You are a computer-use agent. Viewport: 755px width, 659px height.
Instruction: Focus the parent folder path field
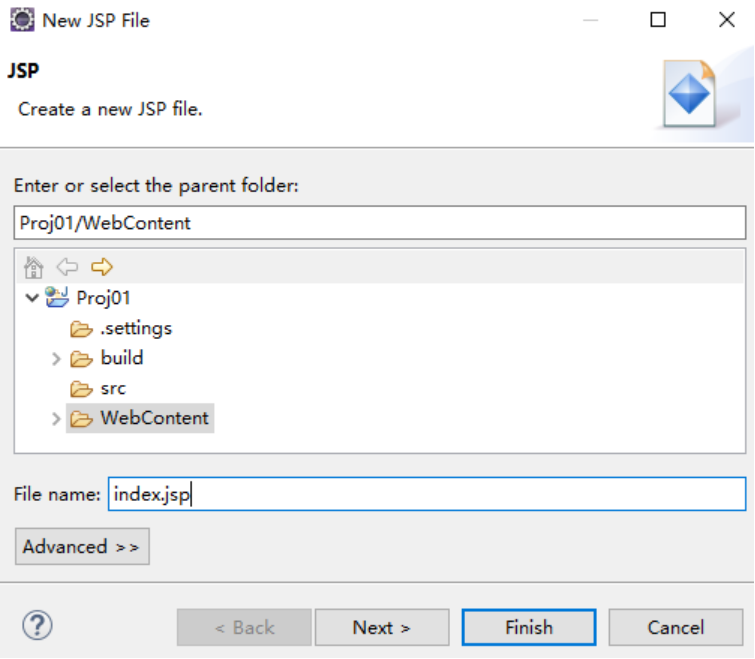click(380, 223)
